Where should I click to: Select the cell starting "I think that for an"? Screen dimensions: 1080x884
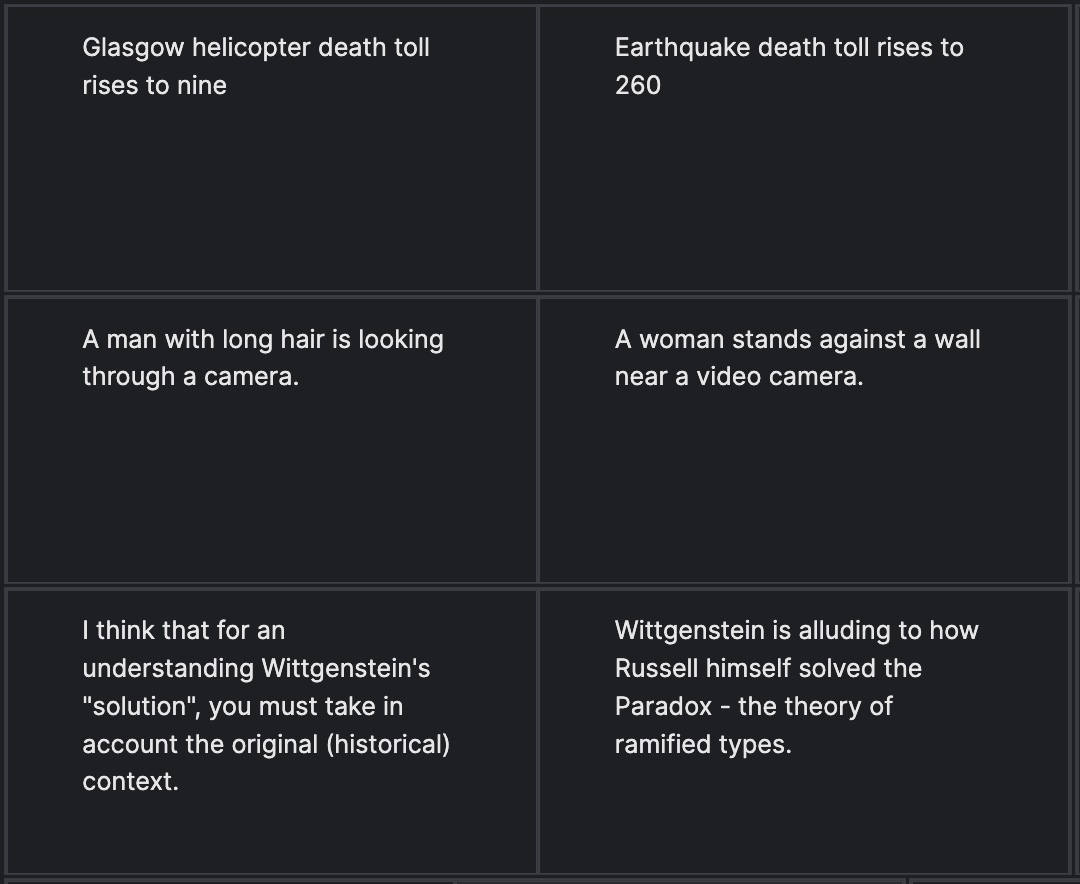click(x=271, y=731)
